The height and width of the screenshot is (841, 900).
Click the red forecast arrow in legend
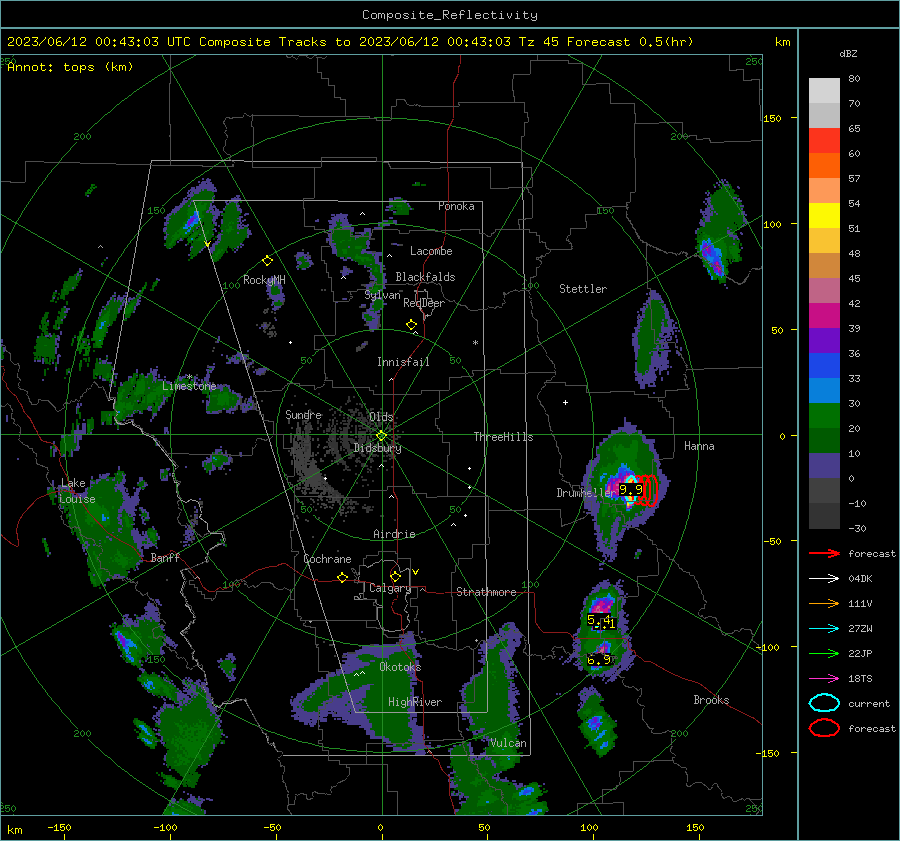[824, 553]
